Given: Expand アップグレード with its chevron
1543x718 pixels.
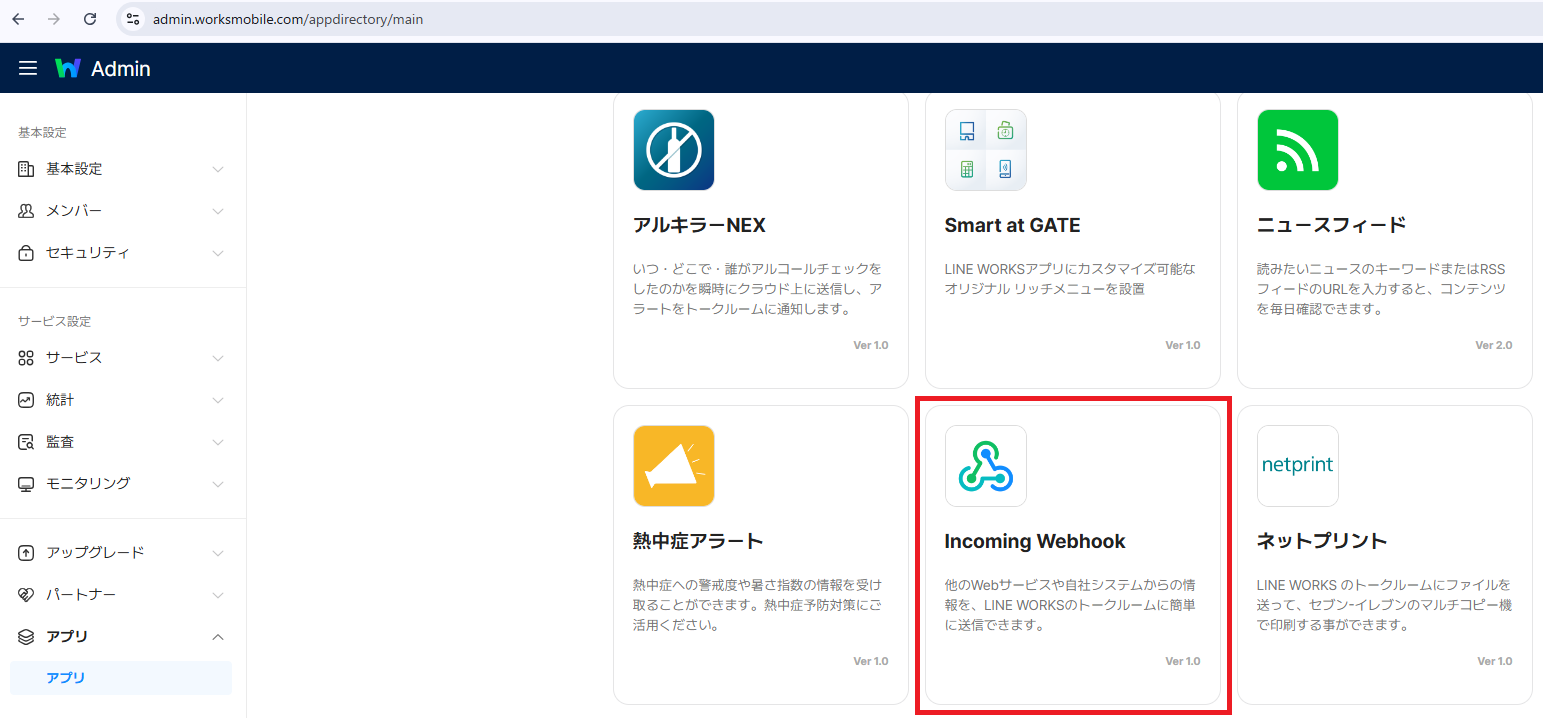Looking at the screenshot, I should pyautogui.click(x=218, y=553).
